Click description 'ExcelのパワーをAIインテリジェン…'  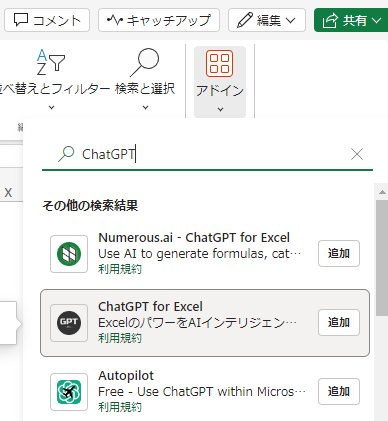[x=197, y=323]
